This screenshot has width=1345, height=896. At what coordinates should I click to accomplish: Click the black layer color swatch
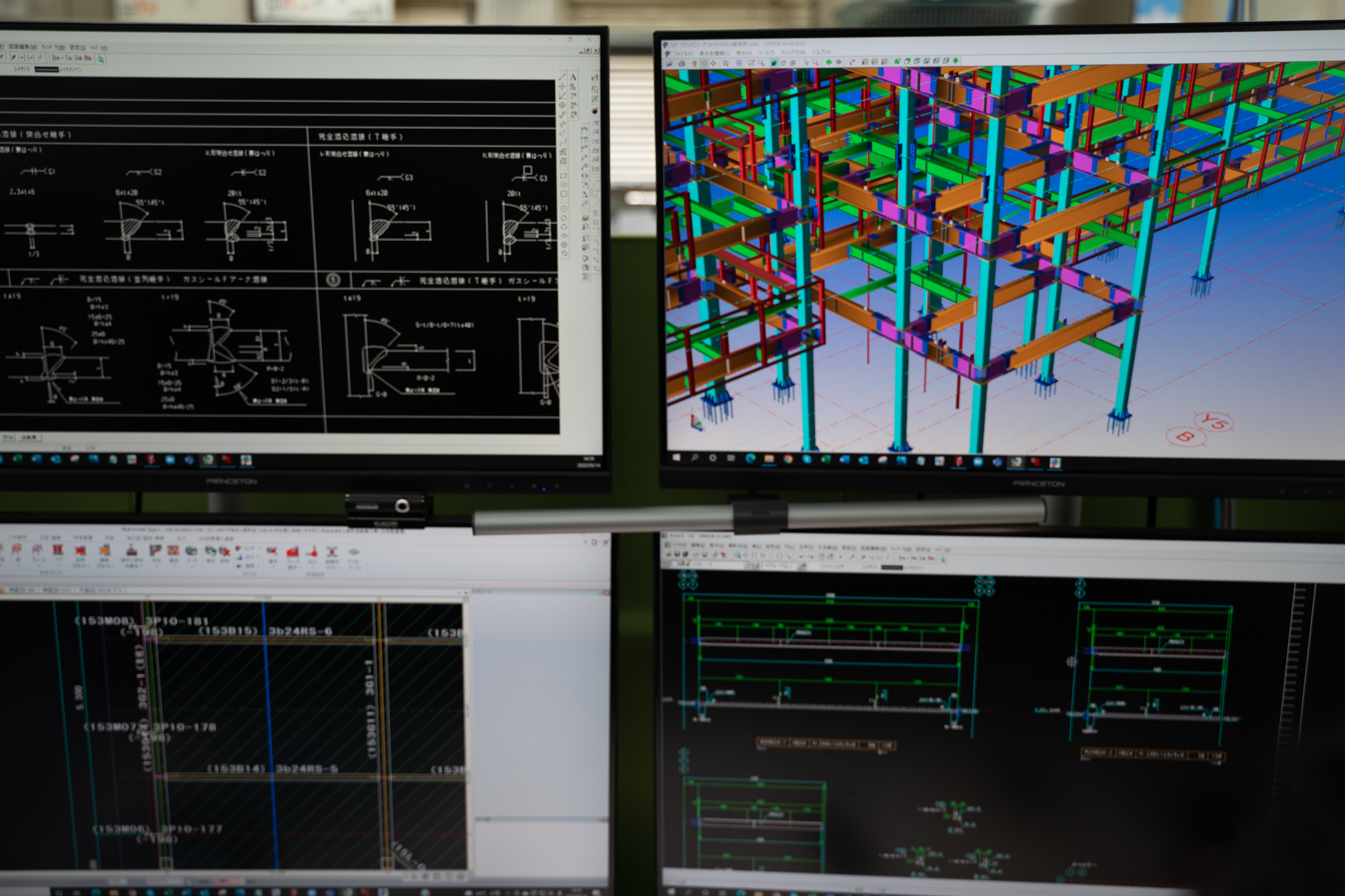pyautogui.click(x=47, y=70)
